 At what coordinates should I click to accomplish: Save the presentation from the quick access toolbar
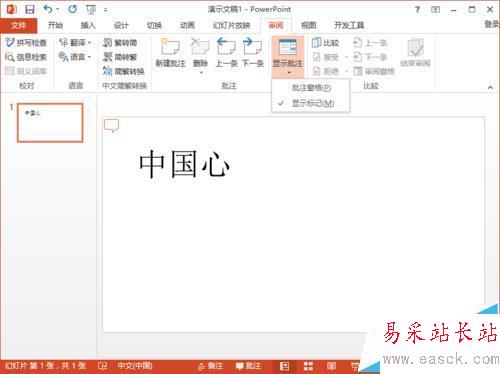coord(30,9)
